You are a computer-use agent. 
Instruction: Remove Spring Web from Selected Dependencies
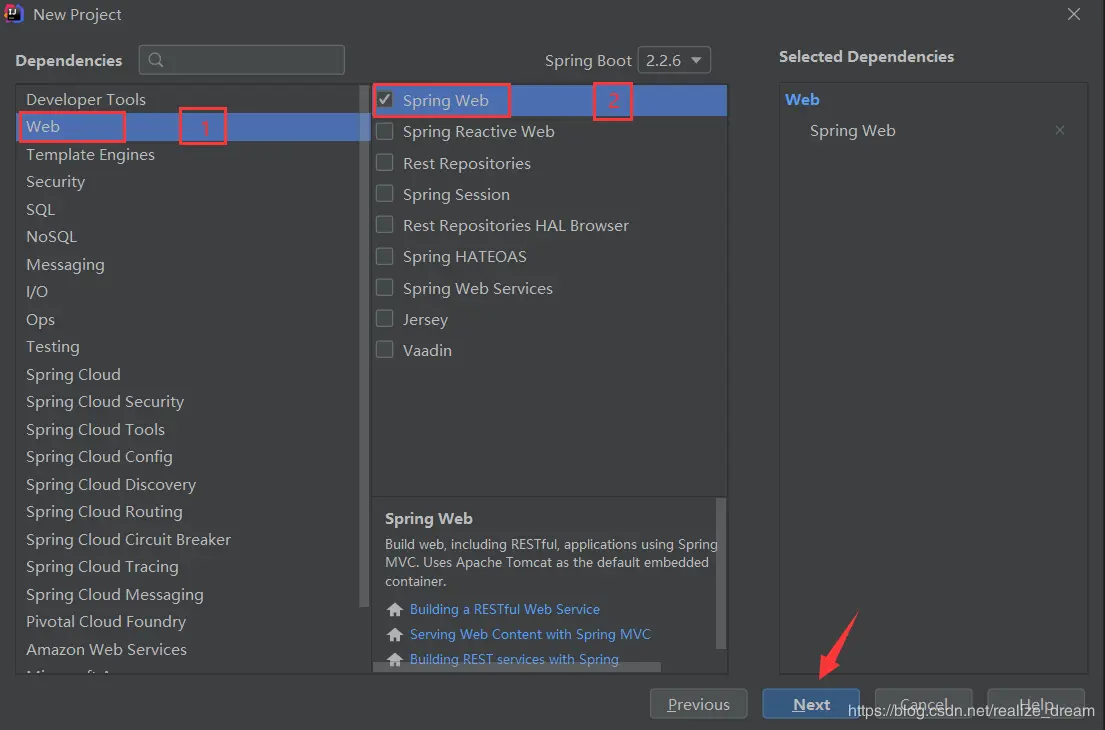pyautogui.click(x=1059, y=130)
